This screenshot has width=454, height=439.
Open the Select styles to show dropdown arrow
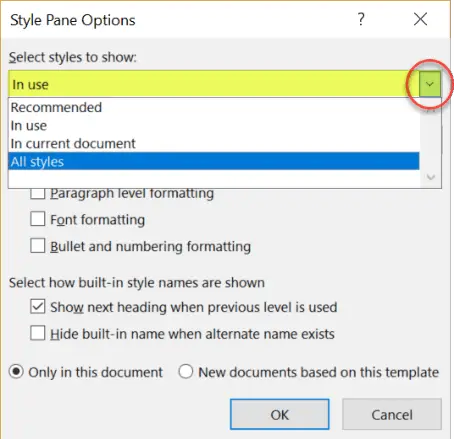(x=430, y=84)
